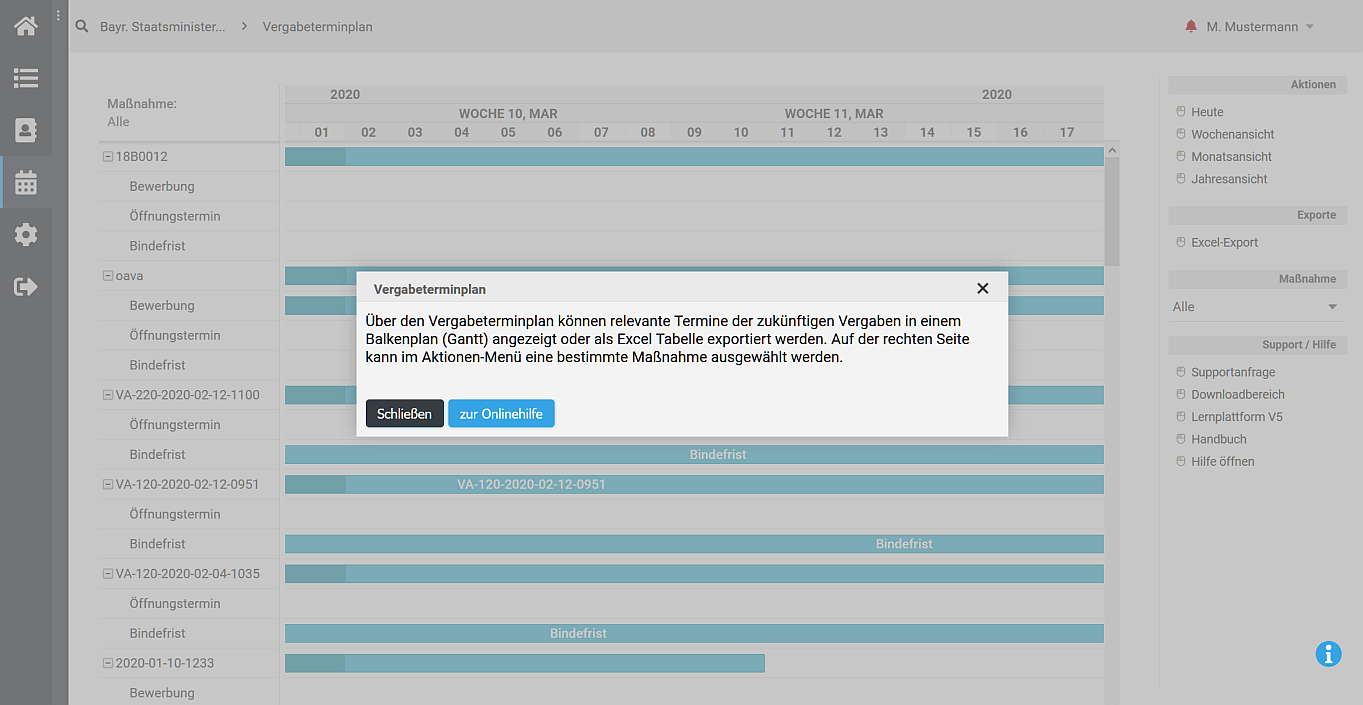Open the notification bell icon

pyautogui.click(x=1190, y=26)
